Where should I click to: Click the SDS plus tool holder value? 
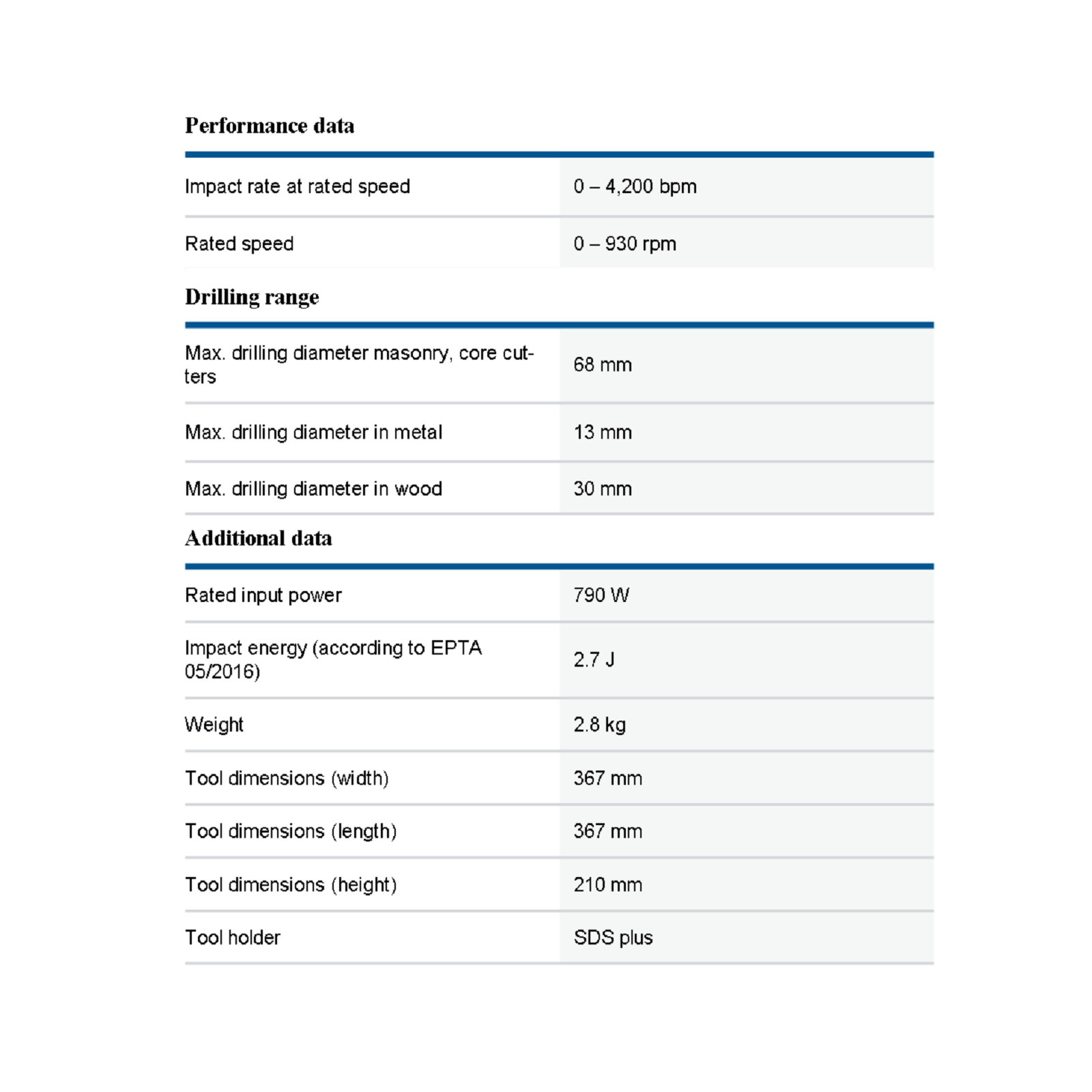tap(613, 938)
